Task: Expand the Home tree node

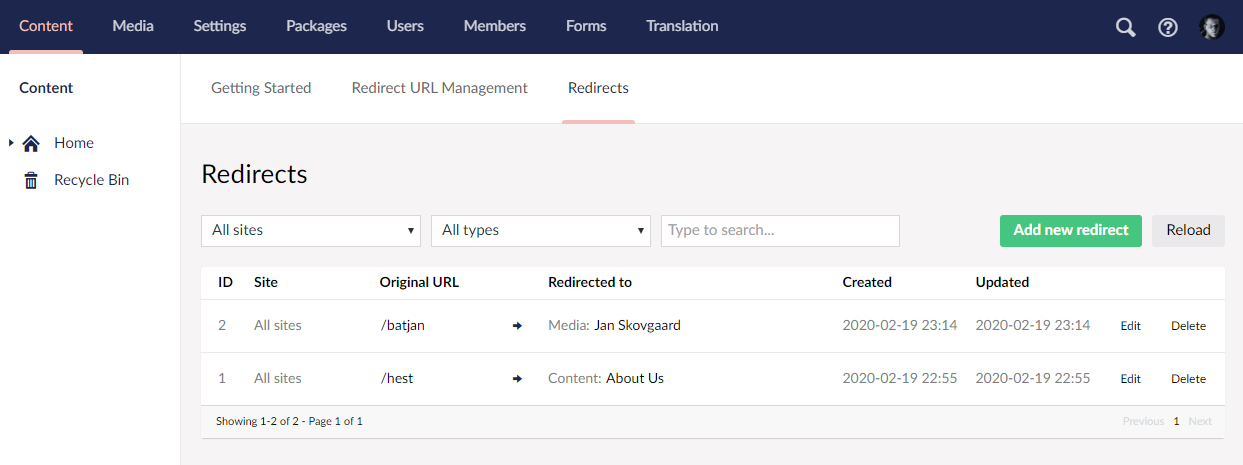Action: (x=11, y=143)
